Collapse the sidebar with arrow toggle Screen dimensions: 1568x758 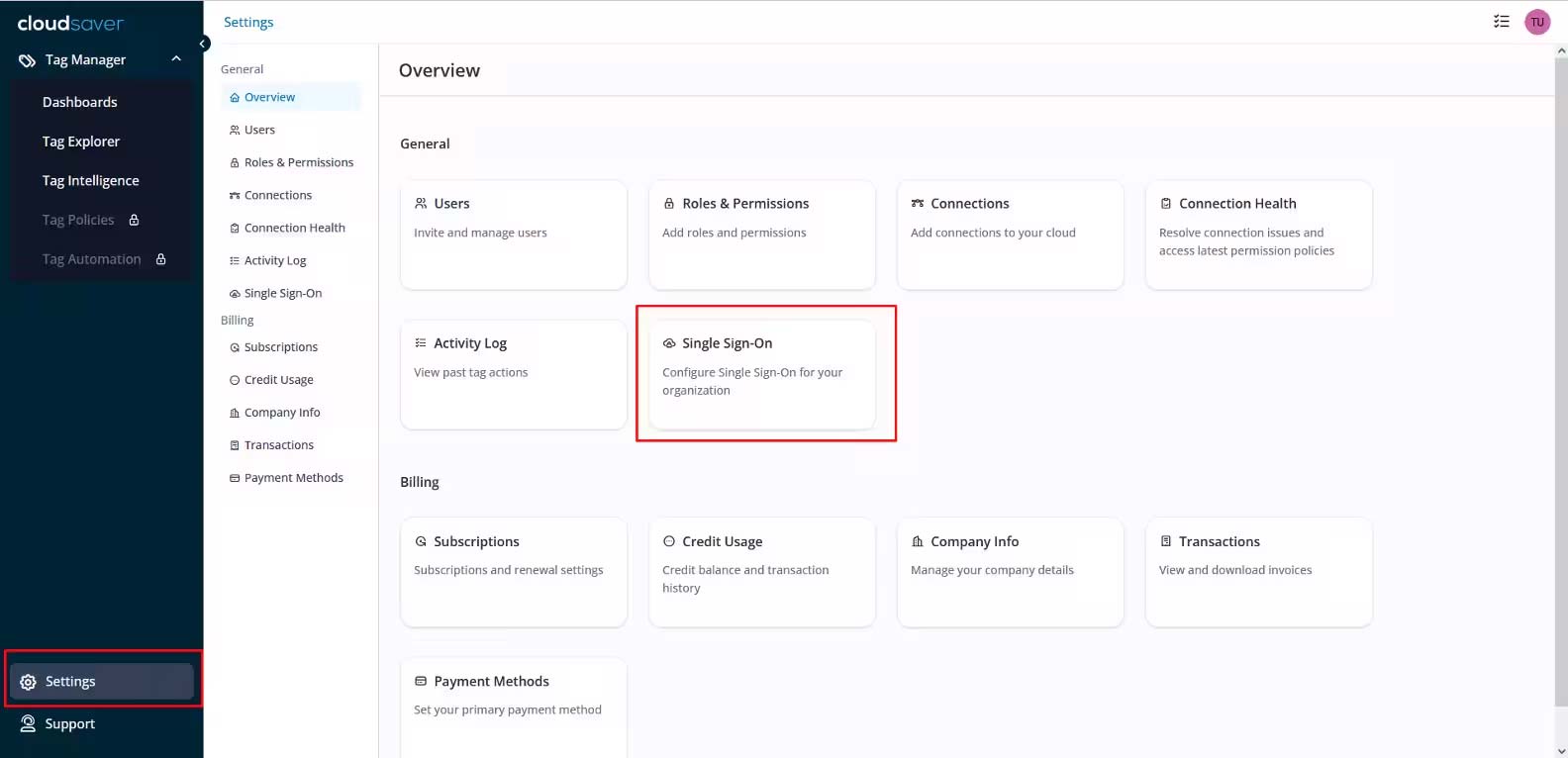point(203,44)
